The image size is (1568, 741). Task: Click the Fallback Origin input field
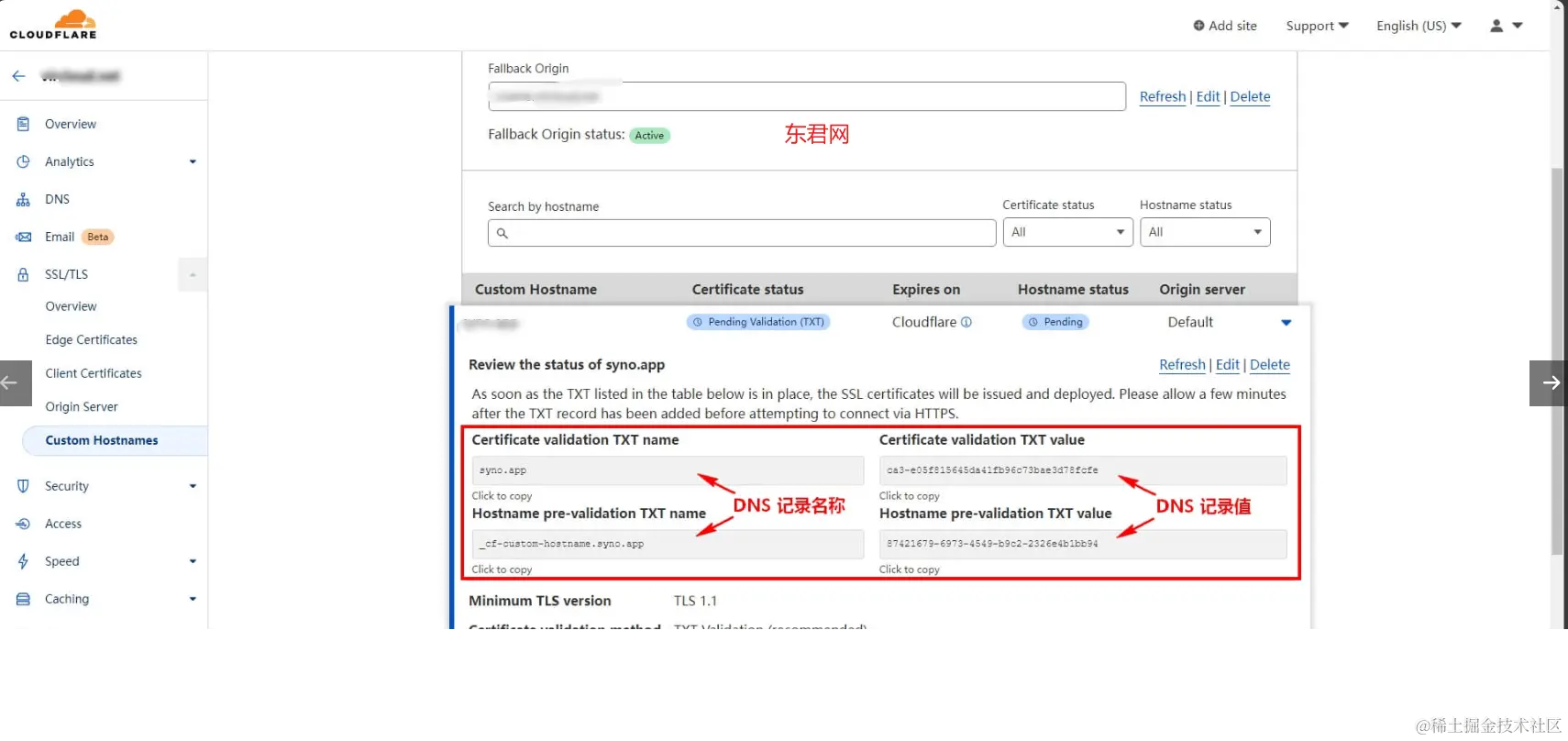807,96
